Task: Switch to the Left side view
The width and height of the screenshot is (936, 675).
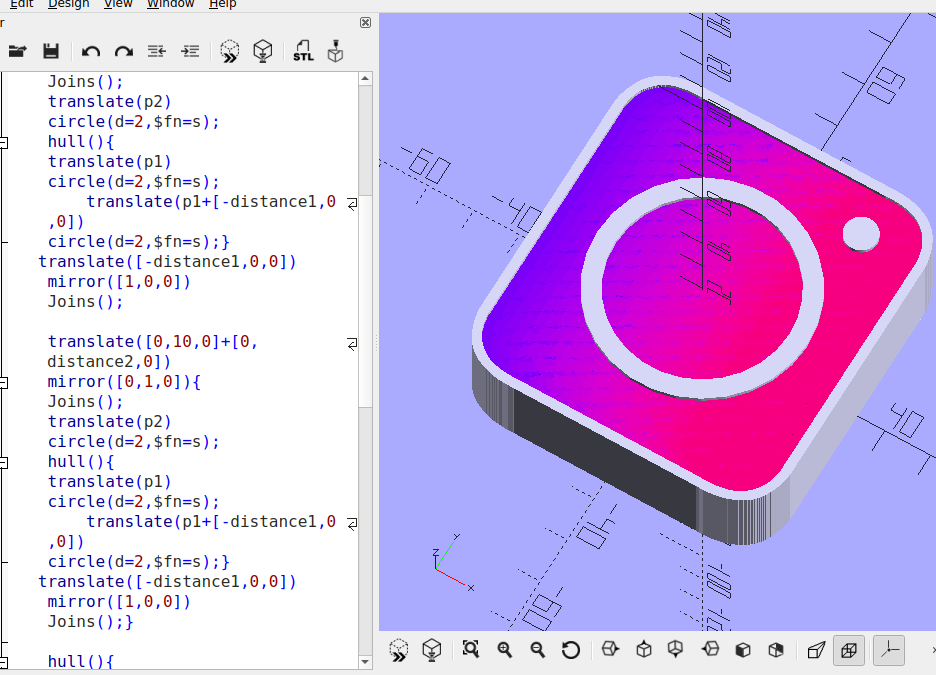Action: (710, 649)
